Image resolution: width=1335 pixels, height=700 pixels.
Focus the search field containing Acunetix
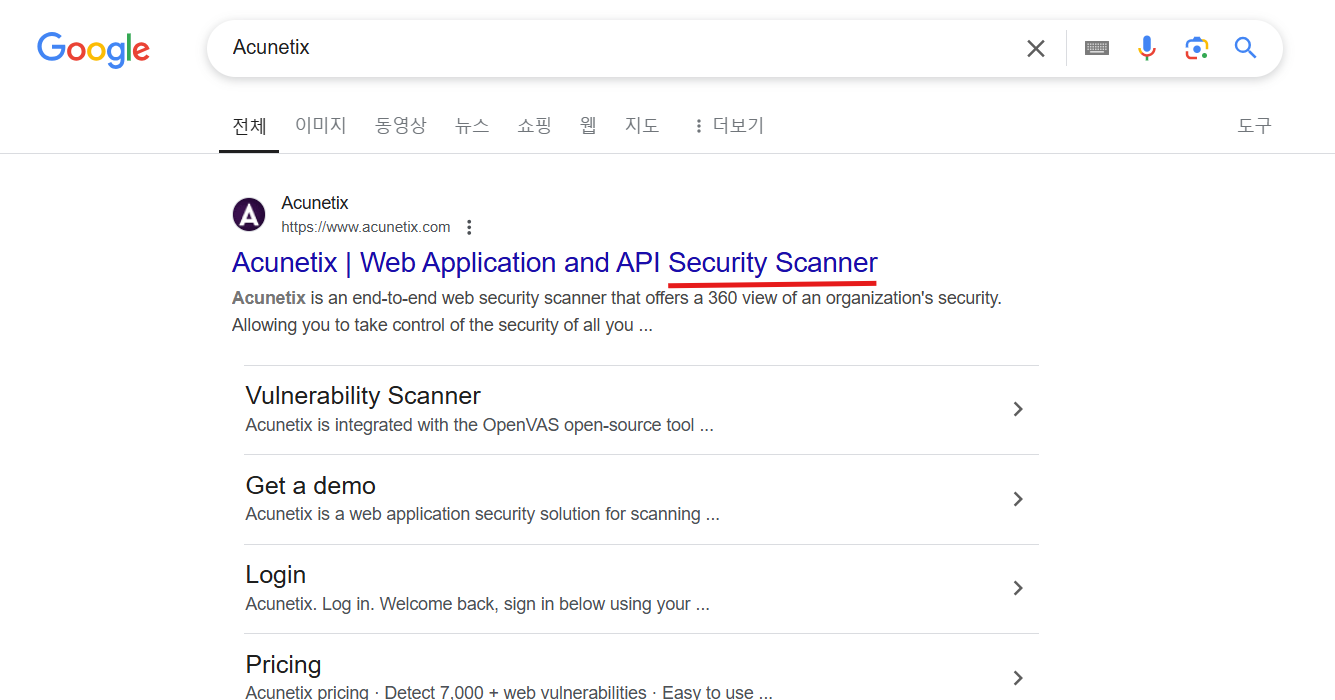[620, 48]
